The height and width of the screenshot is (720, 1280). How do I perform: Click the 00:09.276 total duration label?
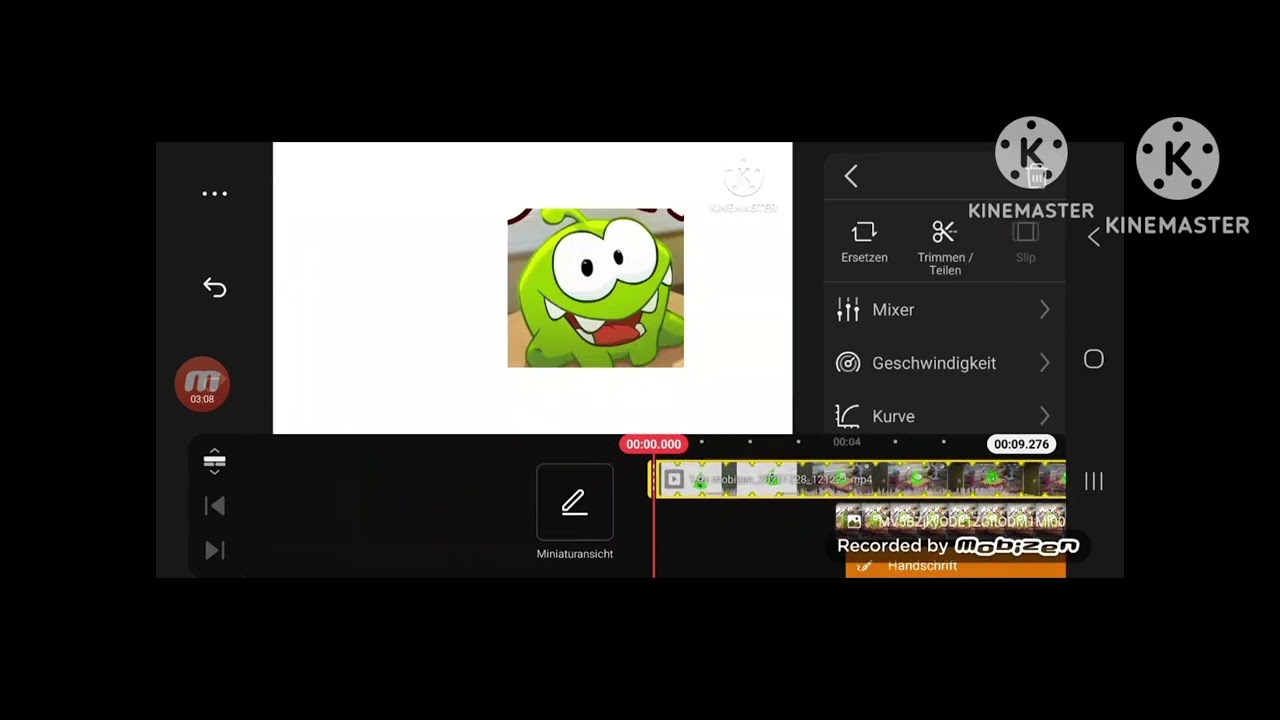pos(1021,444)
